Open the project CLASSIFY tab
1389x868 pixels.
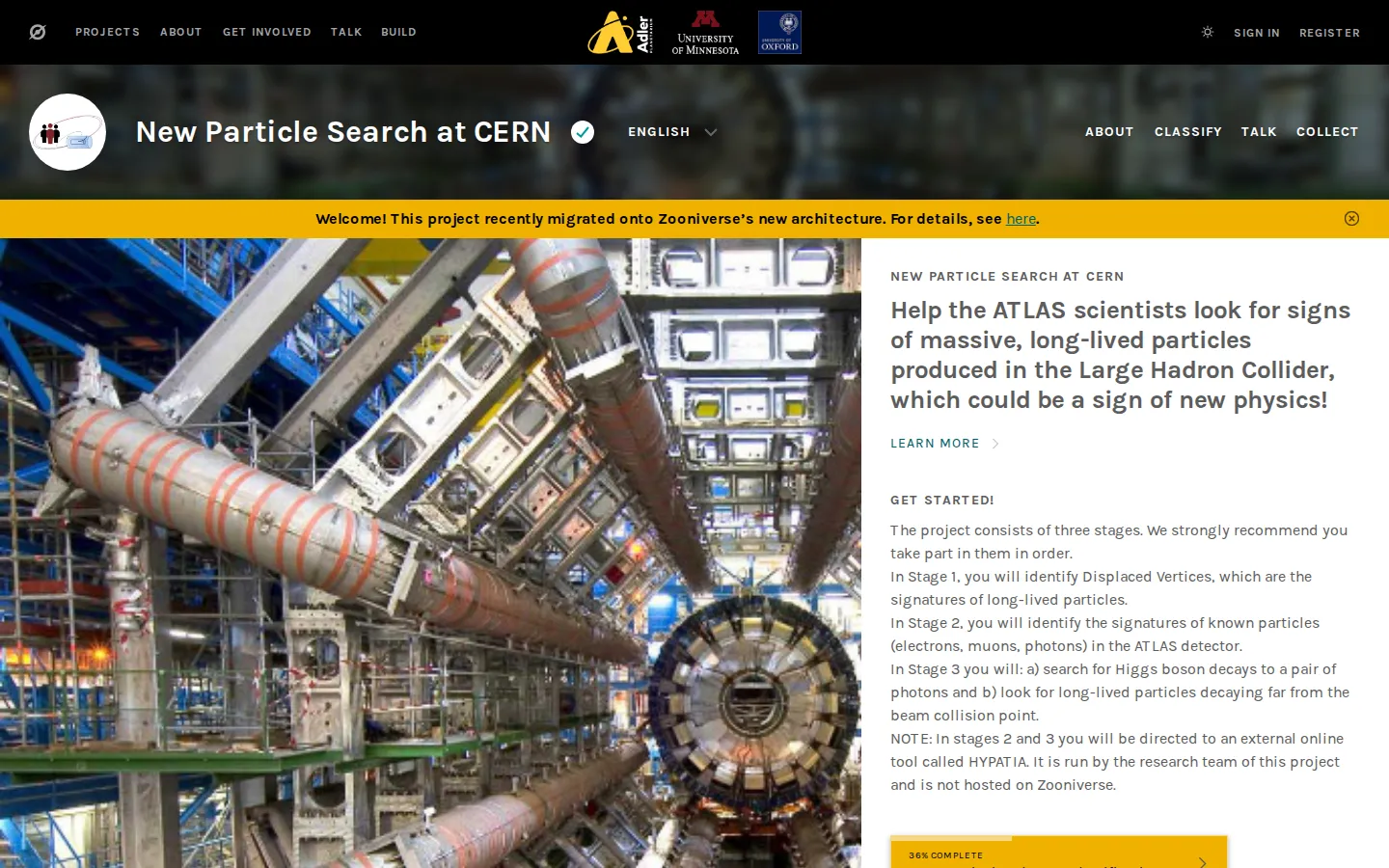tap(1188, 132)
